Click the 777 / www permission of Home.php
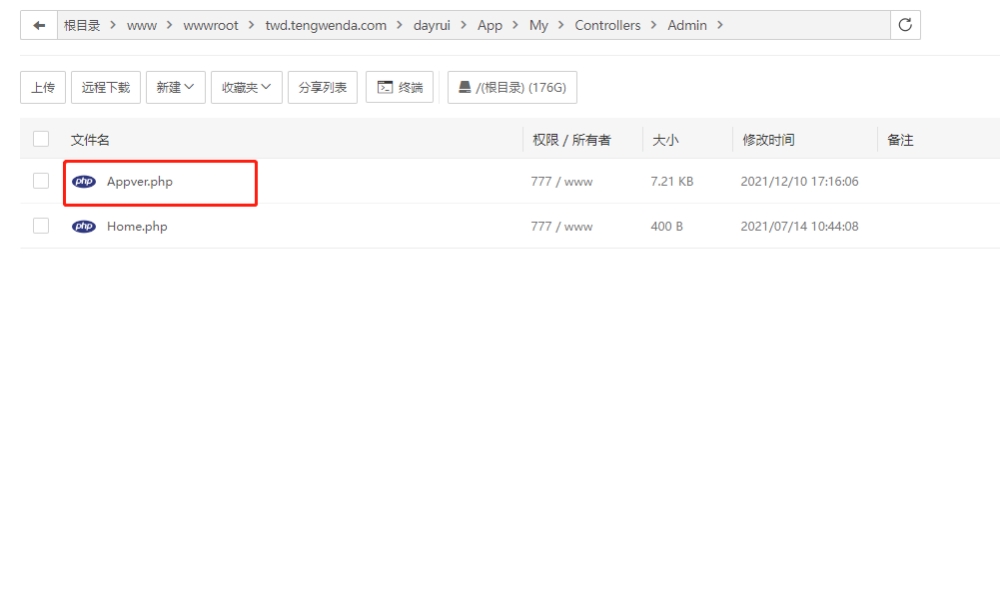Viewport: 1000px width, 605px height. pos(562,226)
